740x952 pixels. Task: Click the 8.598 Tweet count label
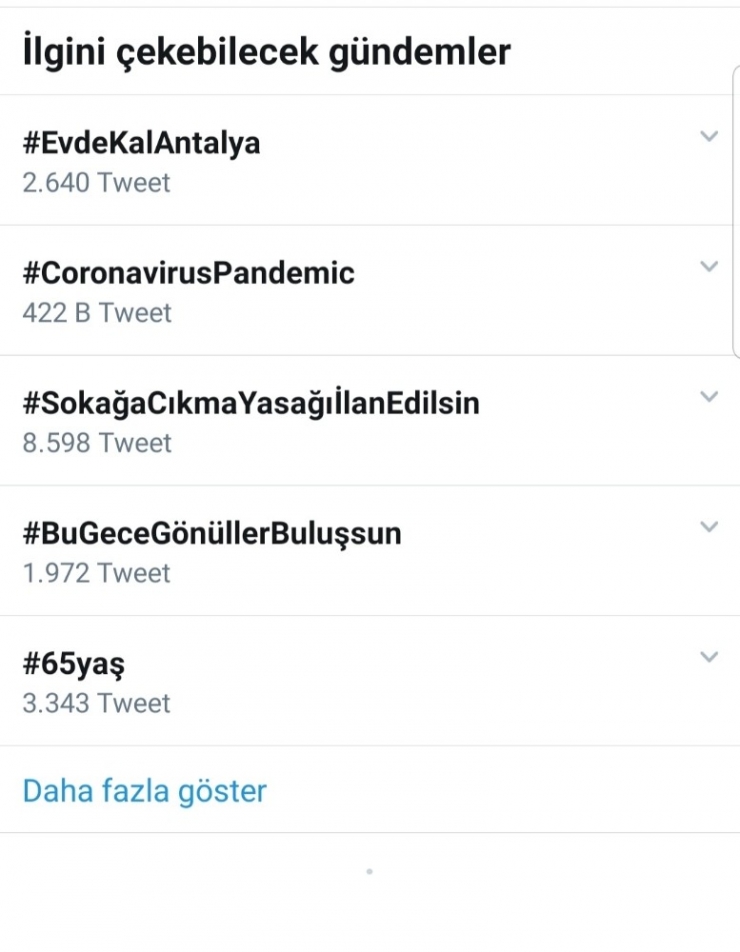coord(96,442)
